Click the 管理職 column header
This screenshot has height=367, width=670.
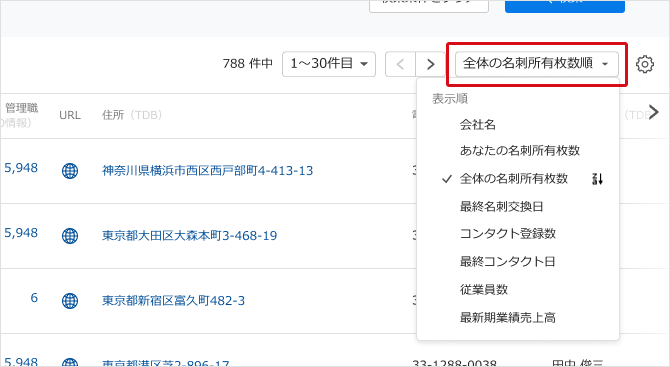(21, 108)
